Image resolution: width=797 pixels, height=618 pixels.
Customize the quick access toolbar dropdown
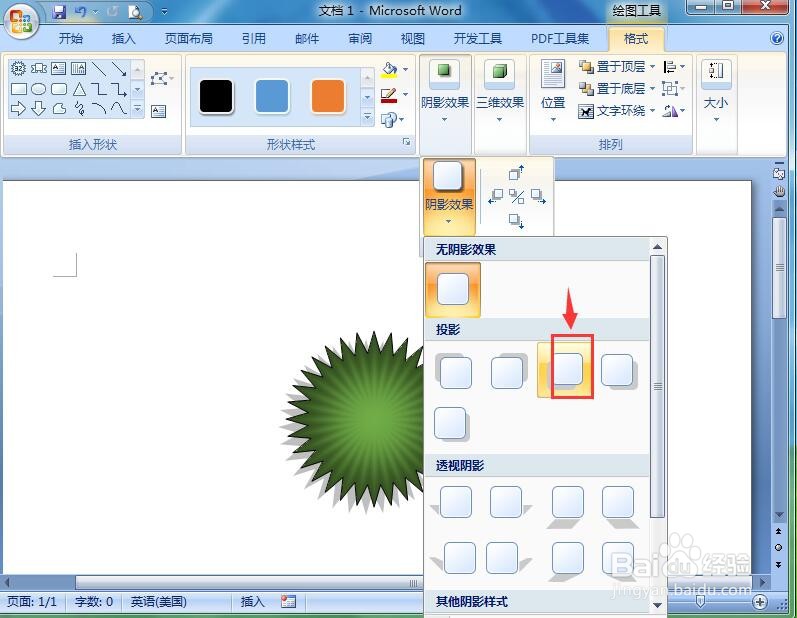click(164, 11)
